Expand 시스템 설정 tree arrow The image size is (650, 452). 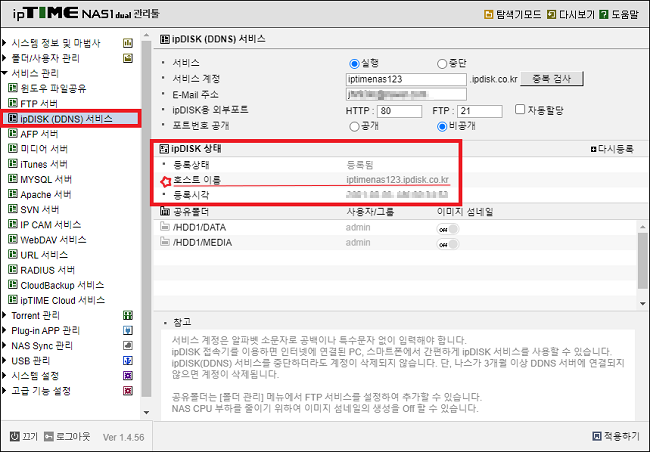(x=5, y=376)
